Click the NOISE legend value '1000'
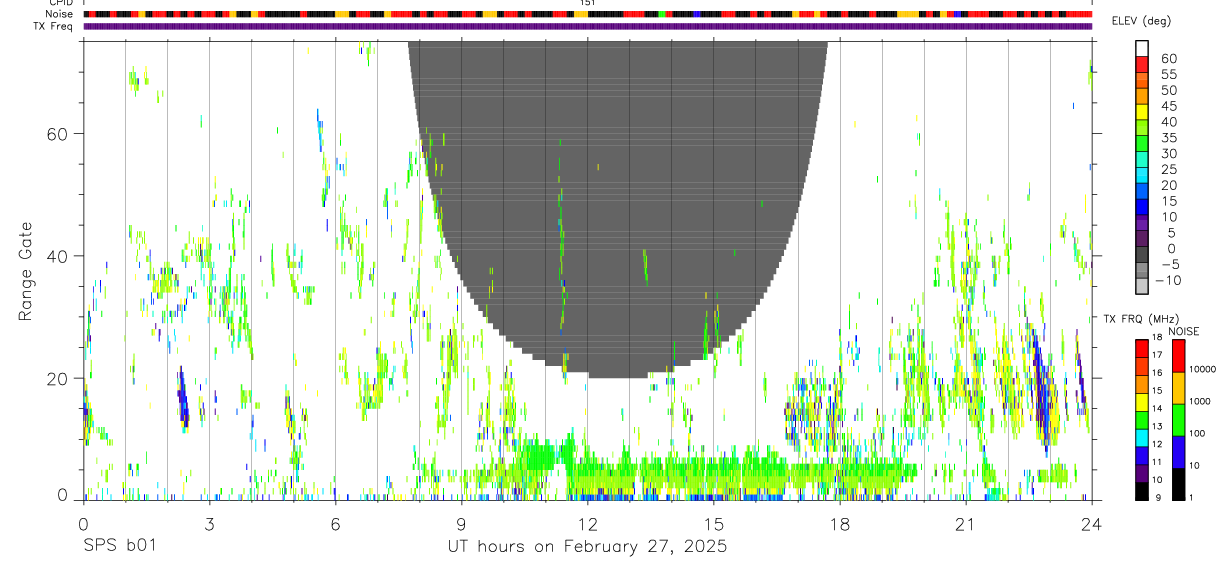 (x=1201, y=401)
